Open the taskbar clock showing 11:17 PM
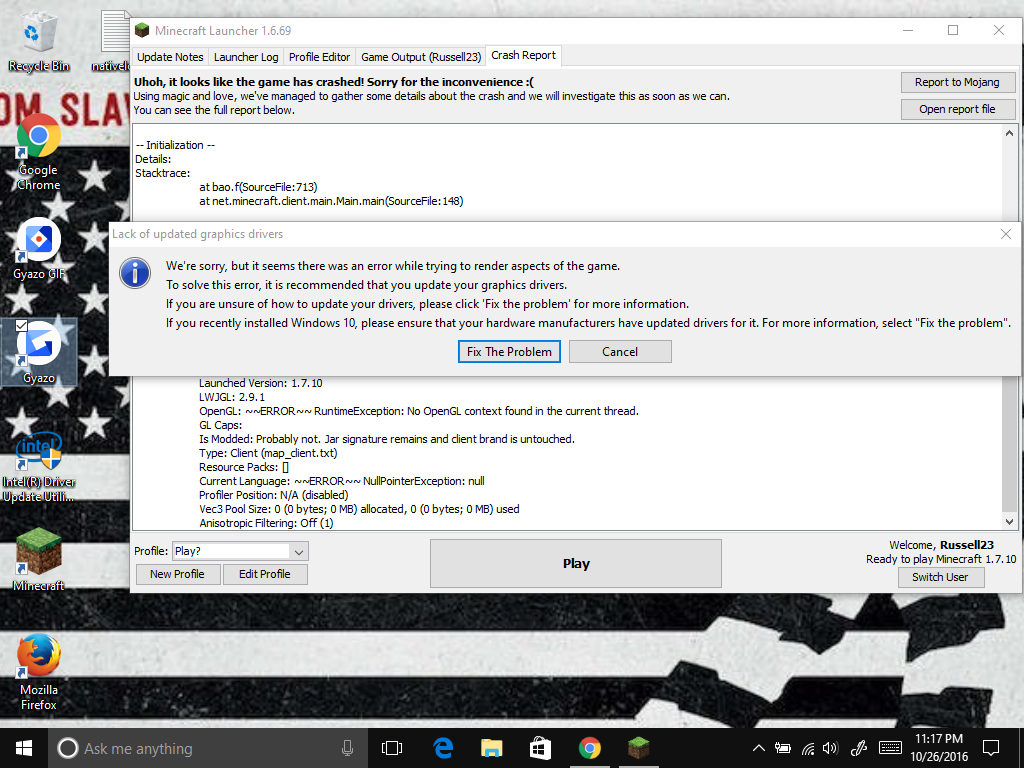Image resolution: width=1024 pixels, height=768 pixels. point(939,748)
